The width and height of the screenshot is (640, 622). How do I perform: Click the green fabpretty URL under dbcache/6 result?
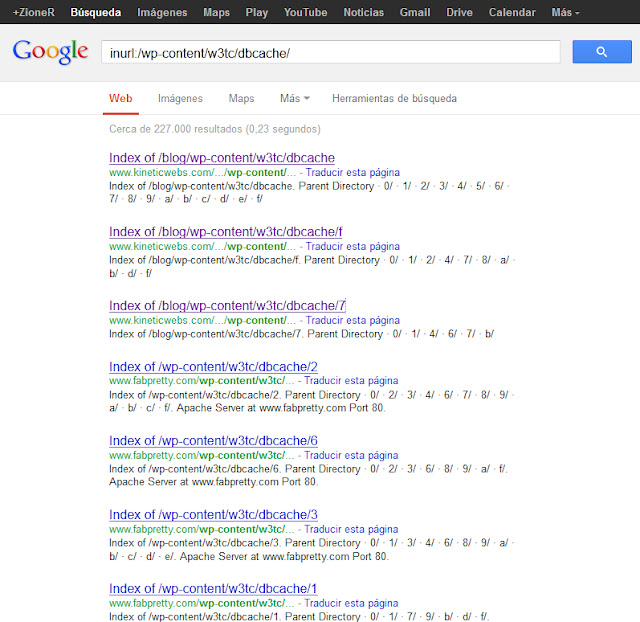(x=201, y=455)
